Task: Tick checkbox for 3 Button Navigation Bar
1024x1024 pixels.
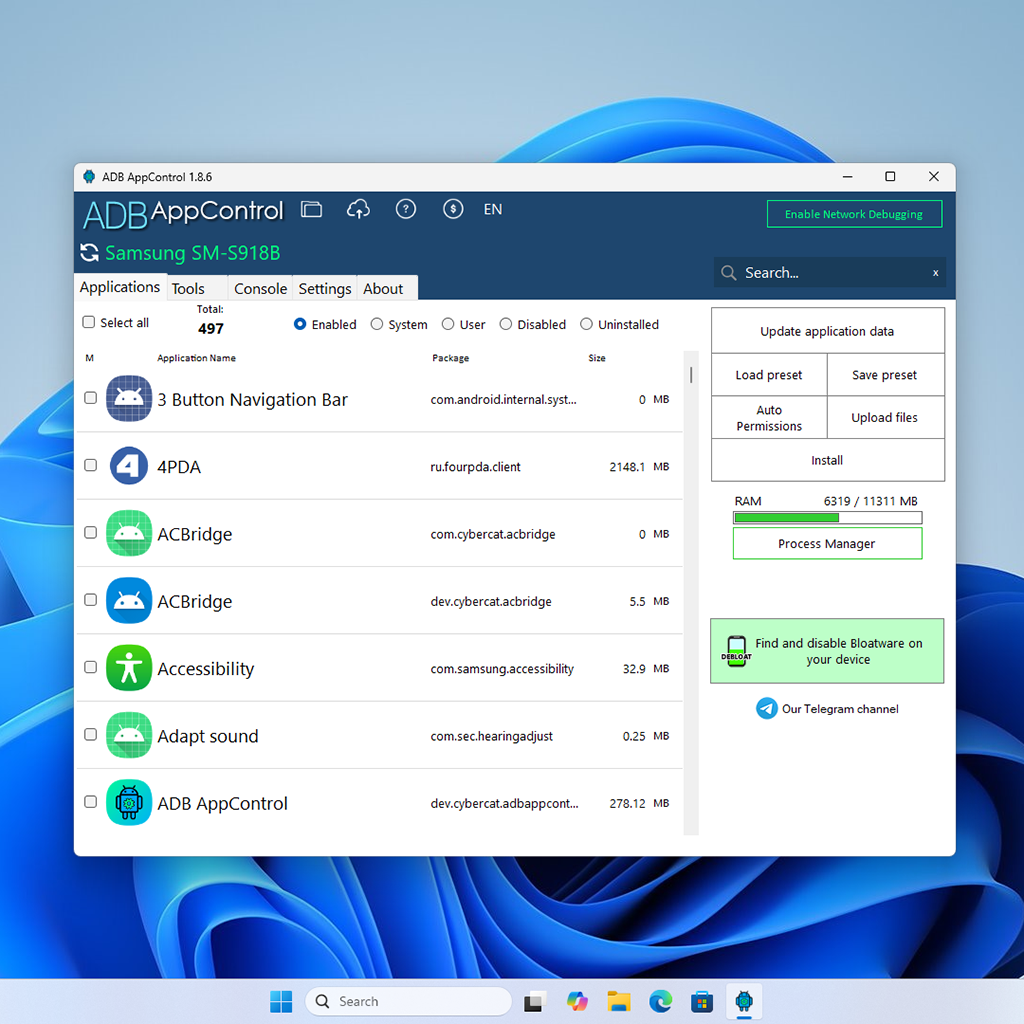Action: coord(91,398)
